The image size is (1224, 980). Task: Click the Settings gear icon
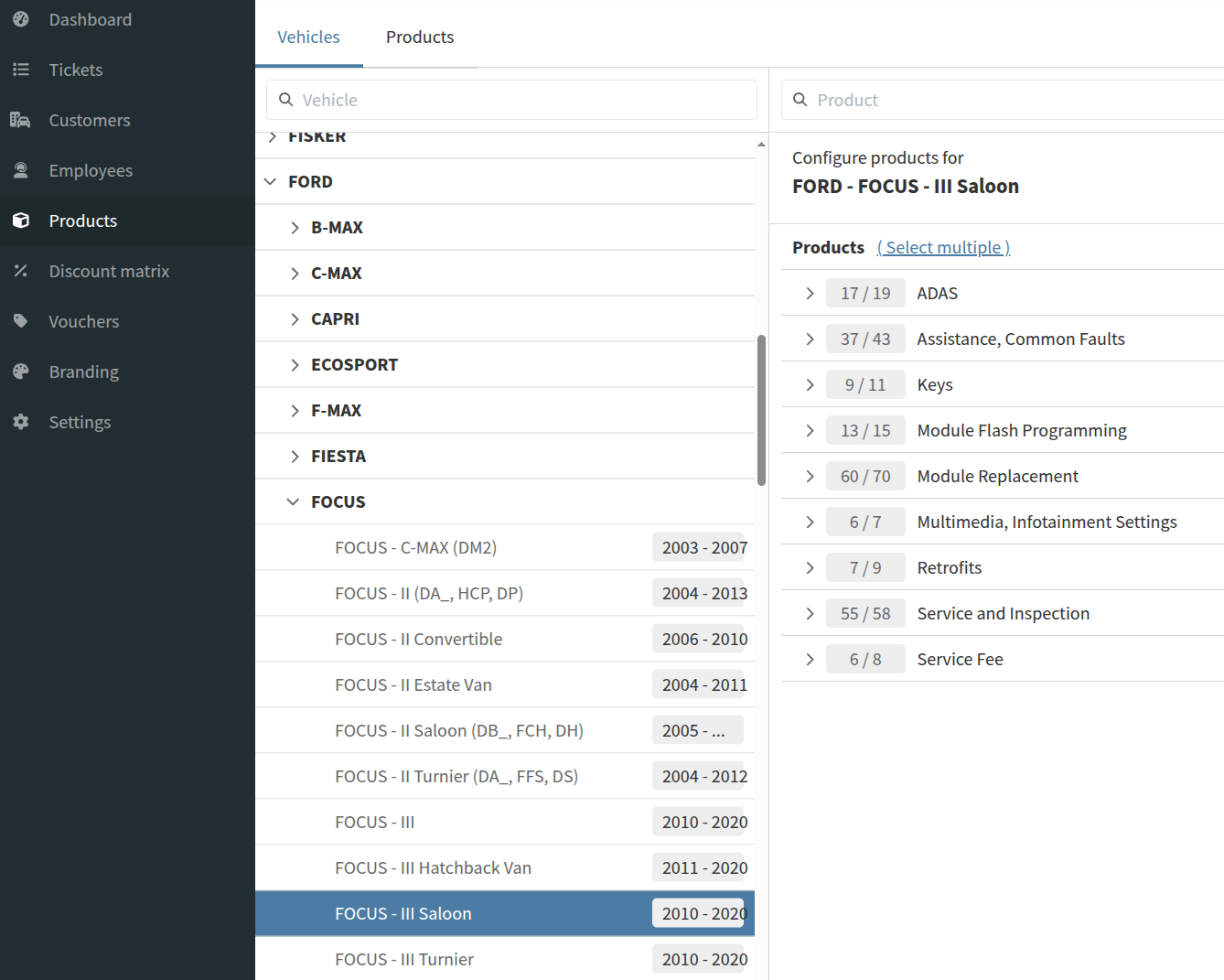click(21, 422)
